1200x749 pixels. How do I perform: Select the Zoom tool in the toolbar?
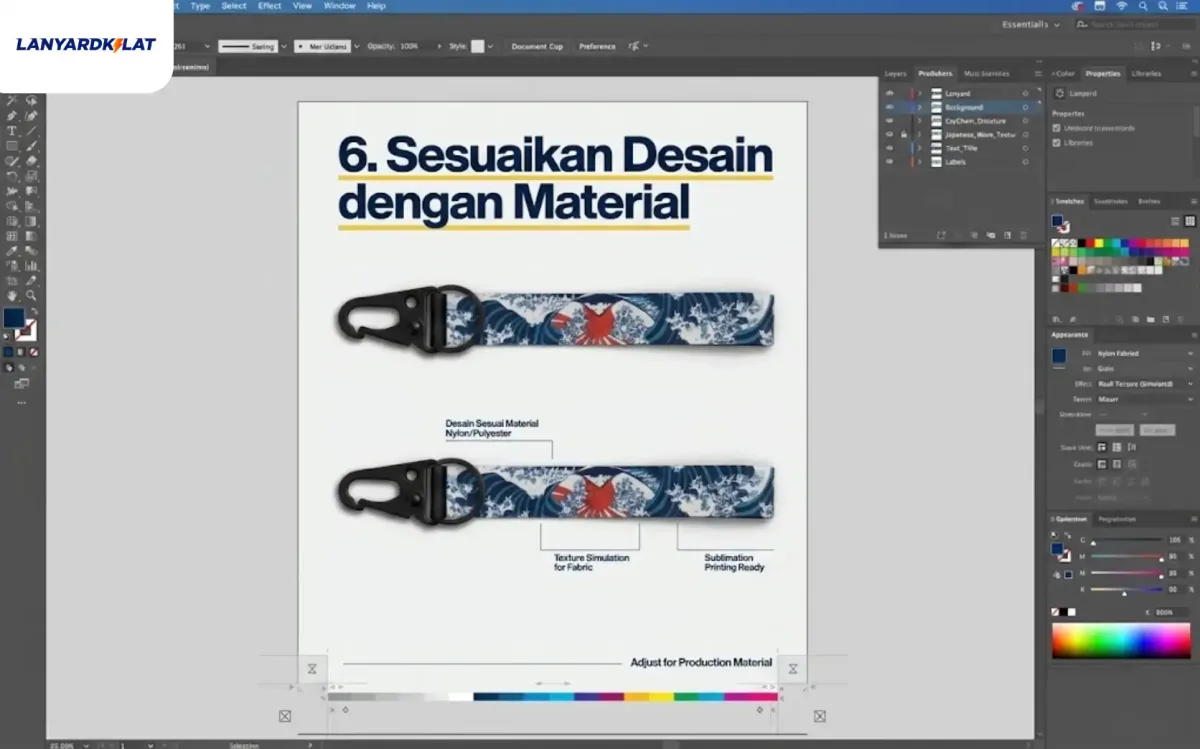click(31, 296)
